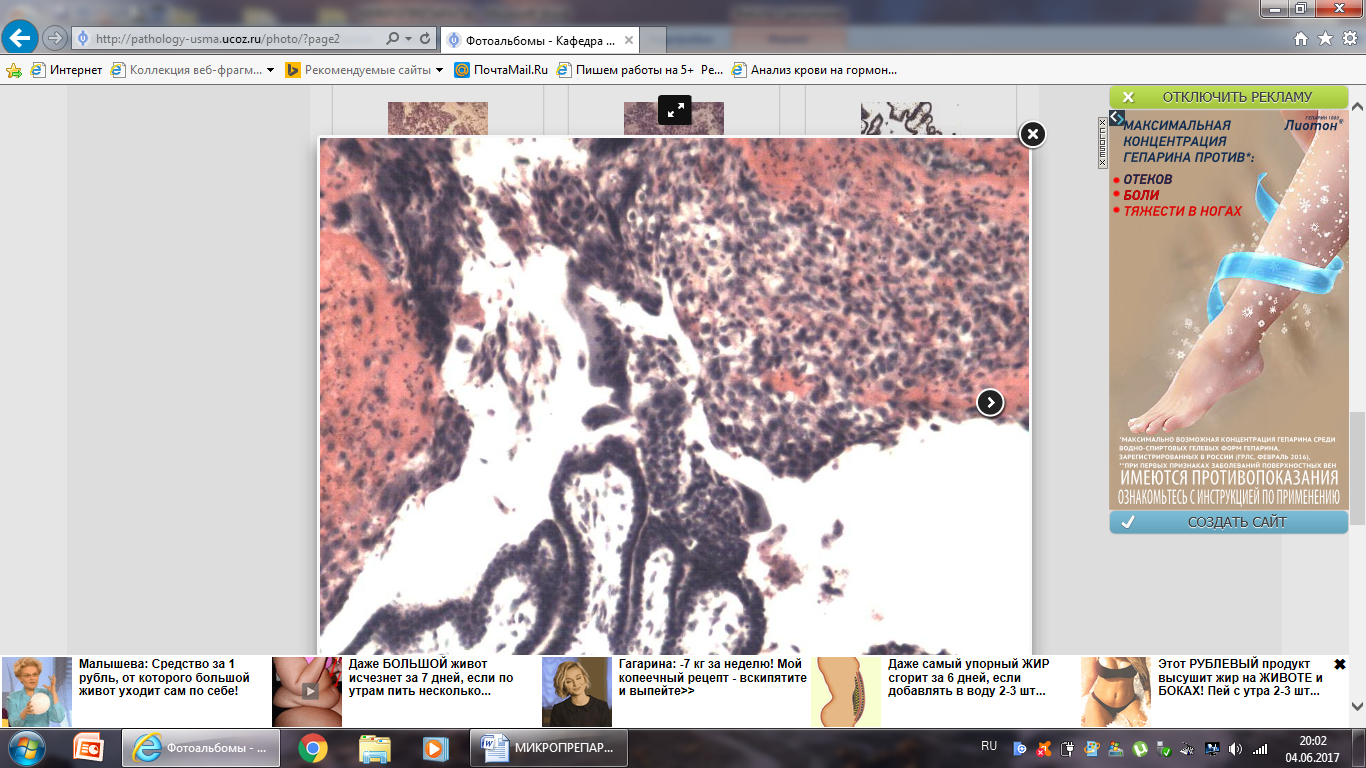
Task: Refresh the page with reload icon
Action: pyautogui.click(x=425, y=39)
